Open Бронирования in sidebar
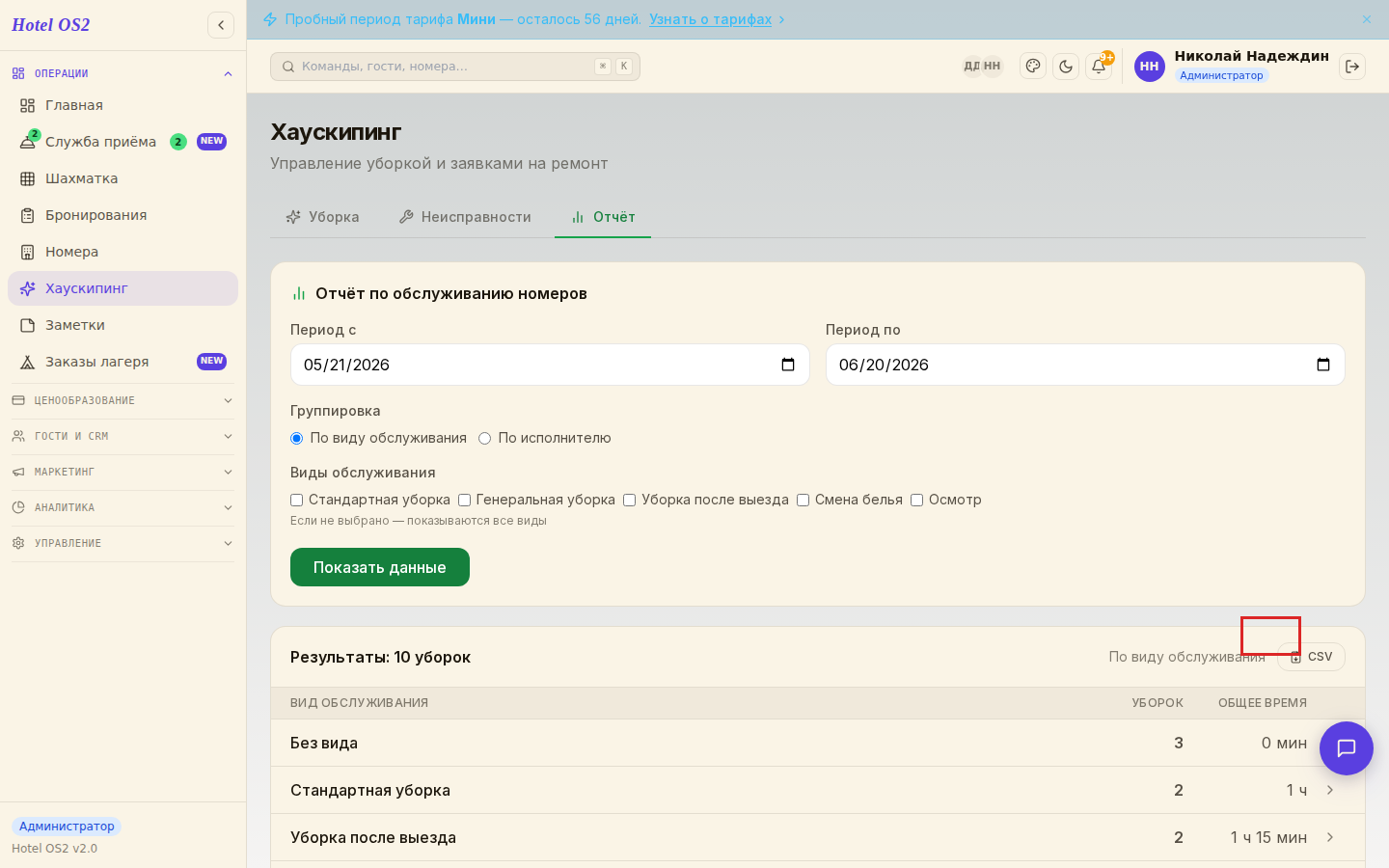Image resolution: width=1389 pixels, height=868 pixels. tap(123, 215)
